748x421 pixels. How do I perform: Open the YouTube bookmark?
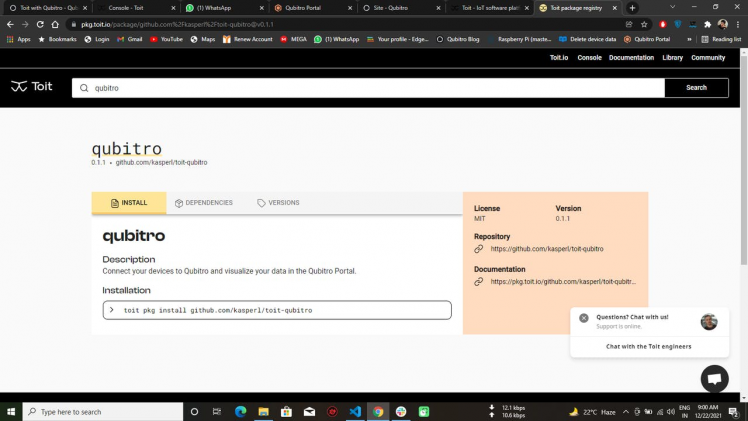[166, 39]
